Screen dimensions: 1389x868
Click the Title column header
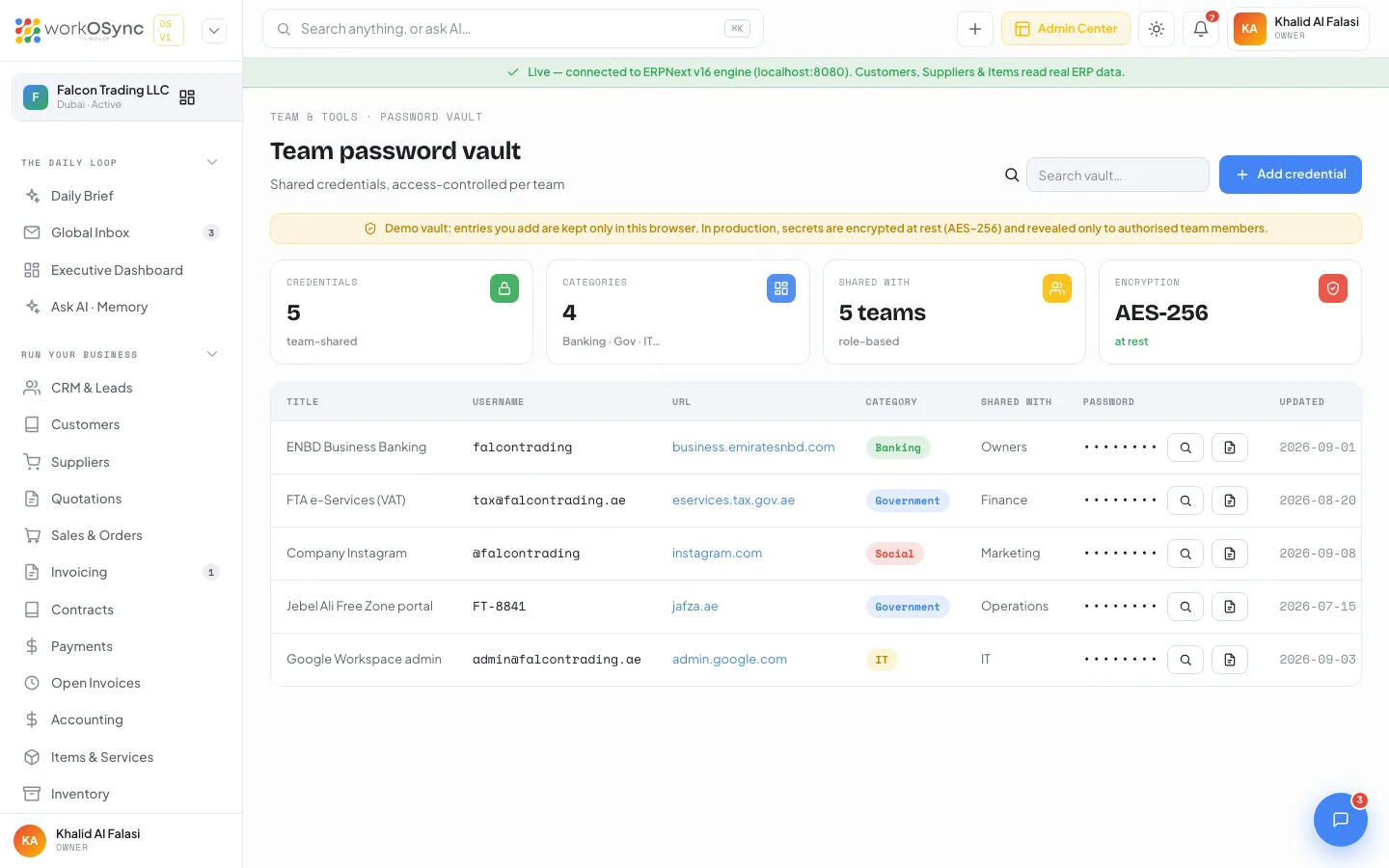303,402
